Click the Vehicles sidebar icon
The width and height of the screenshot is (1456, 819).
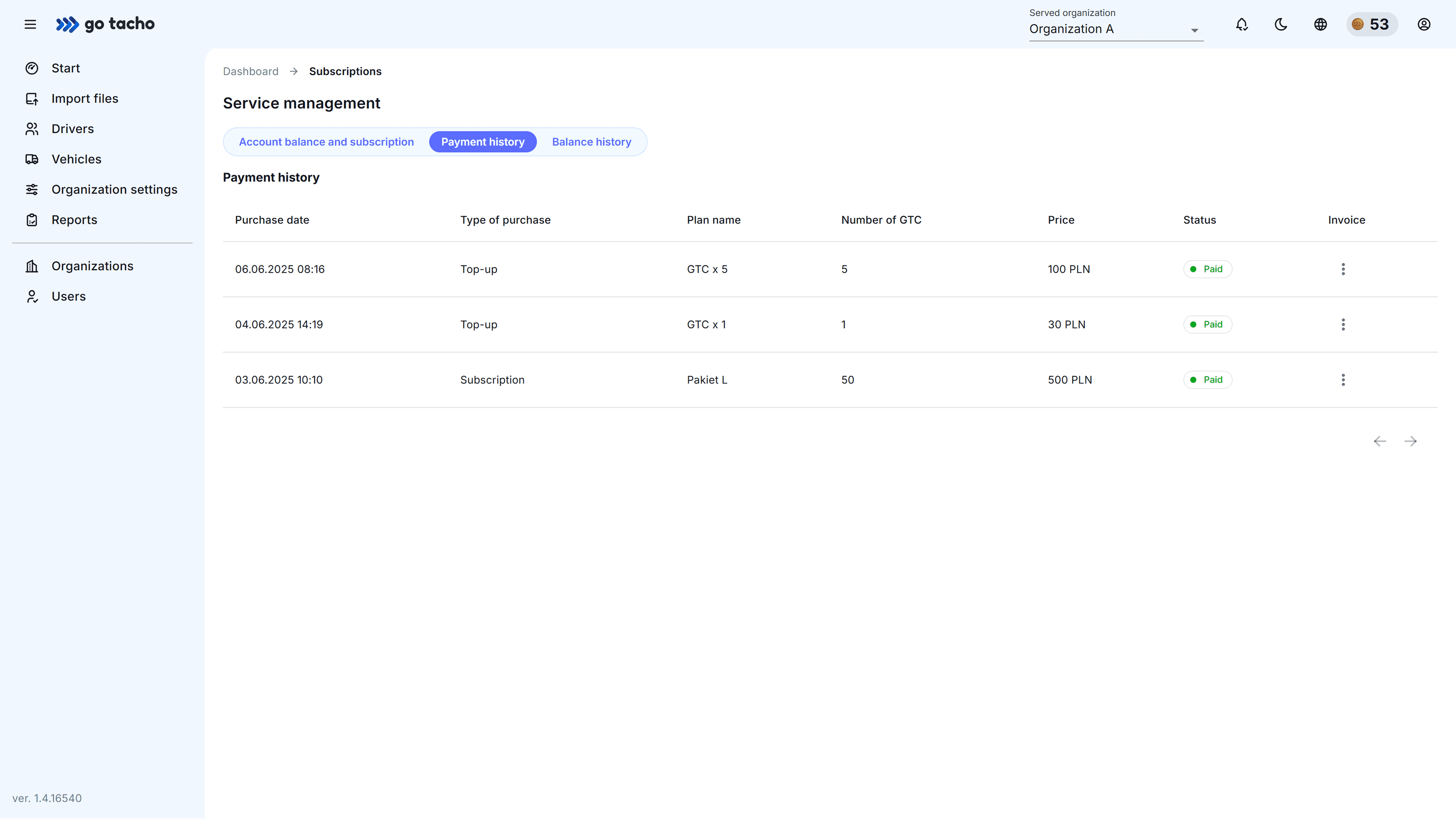pos(32,159)
